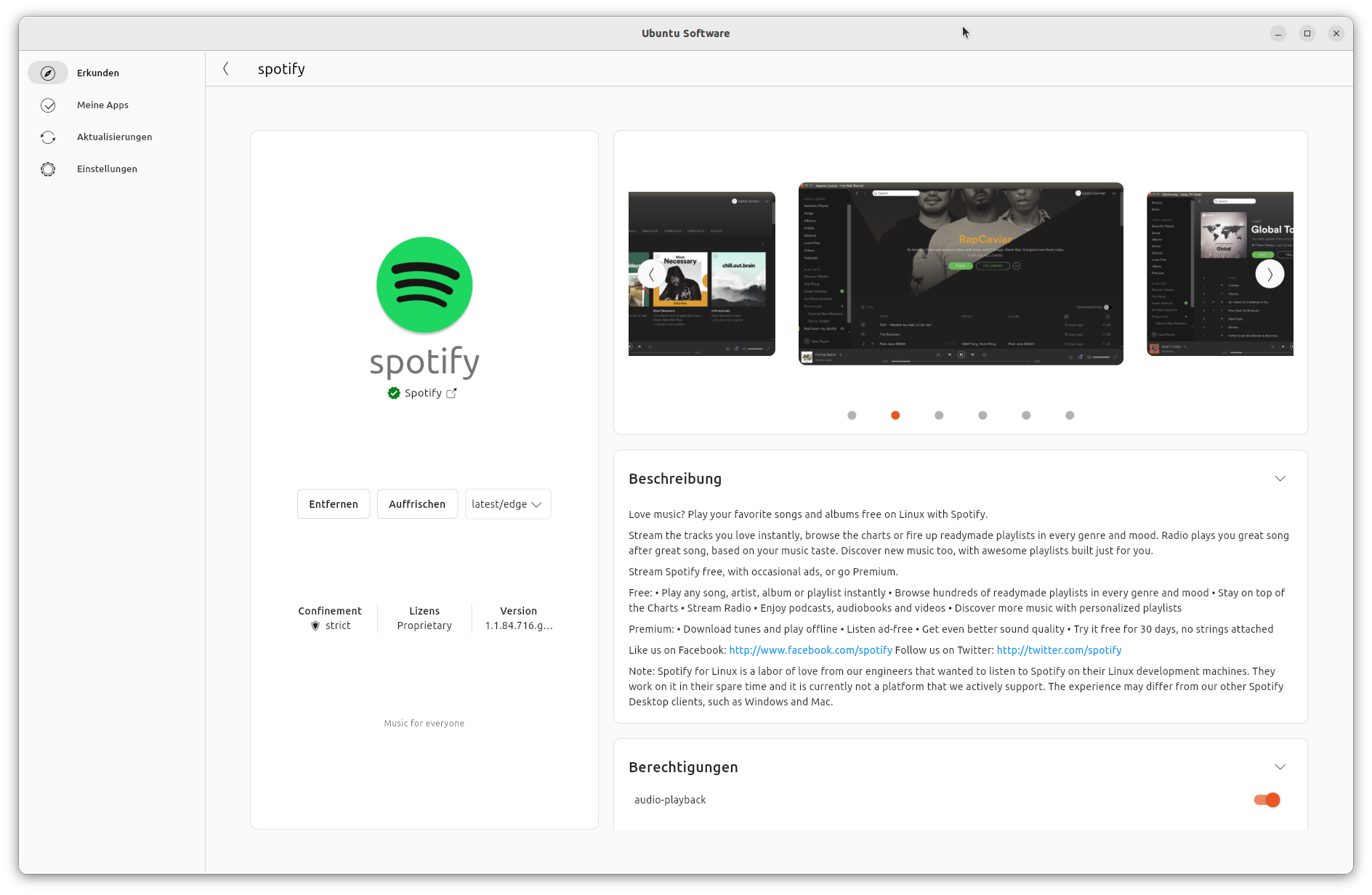
Task: Open the Einstellungen section
Action: (112, 169)
